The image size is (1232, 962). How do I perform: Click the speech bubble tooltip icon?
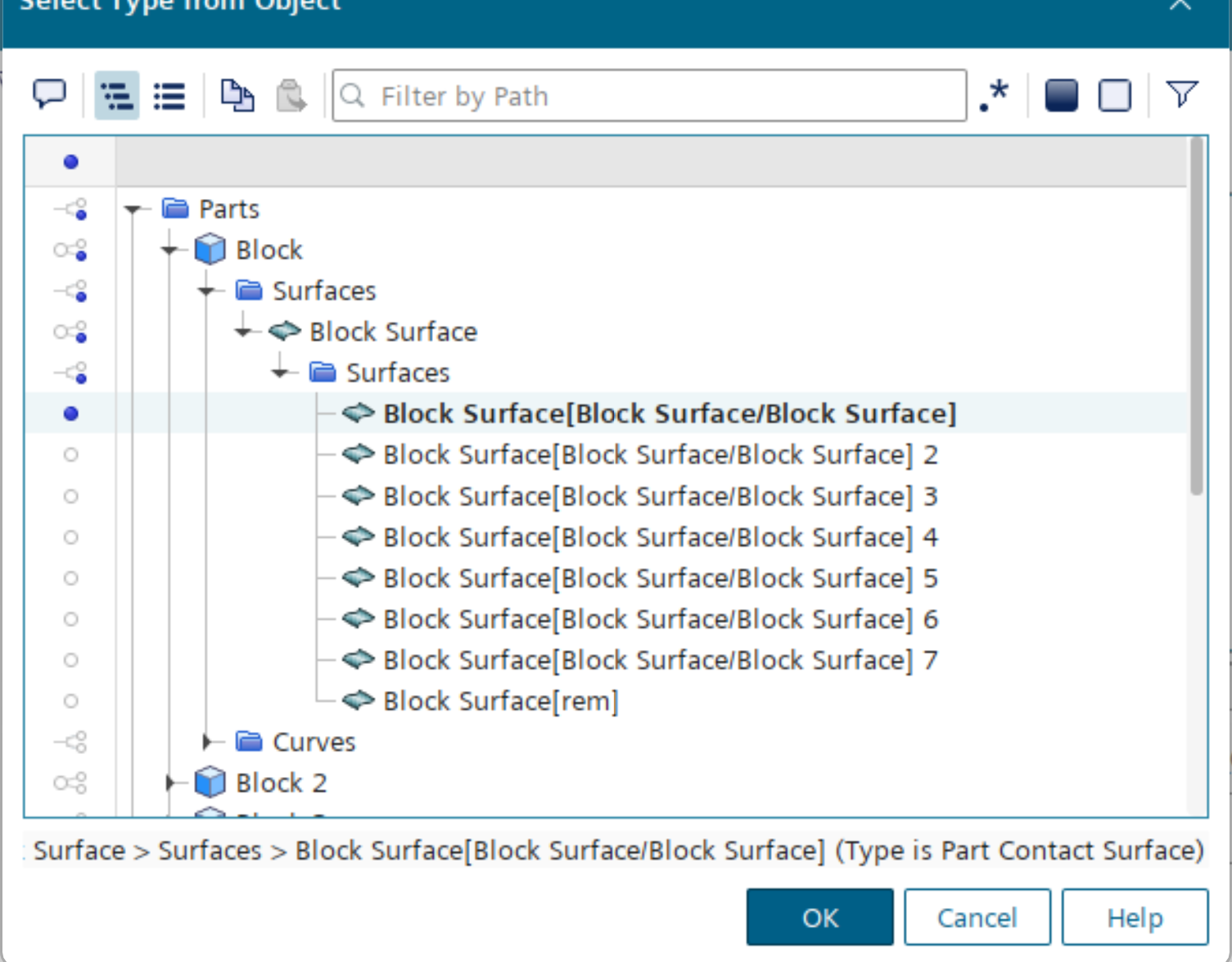point(49,95)
